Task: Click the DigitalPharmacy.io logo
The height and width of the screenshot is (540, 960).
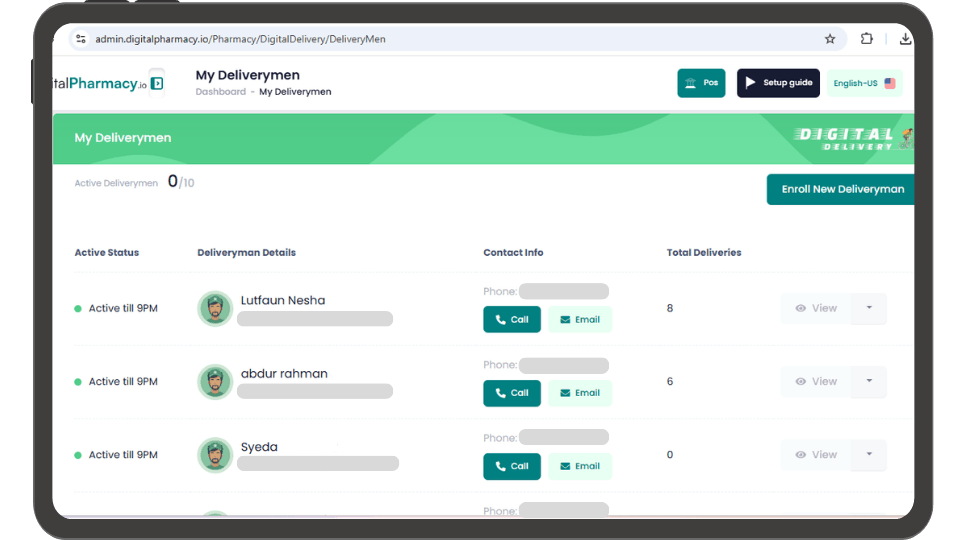Action: [108, 83]
